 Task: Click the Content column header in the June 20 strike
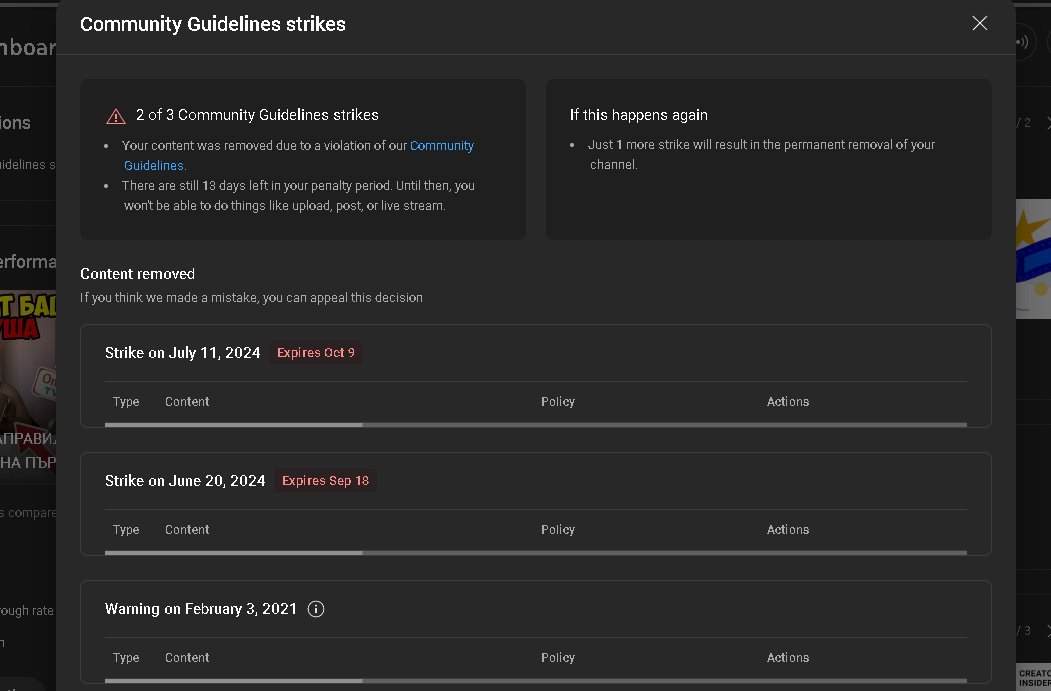click(x=187, y=529)
